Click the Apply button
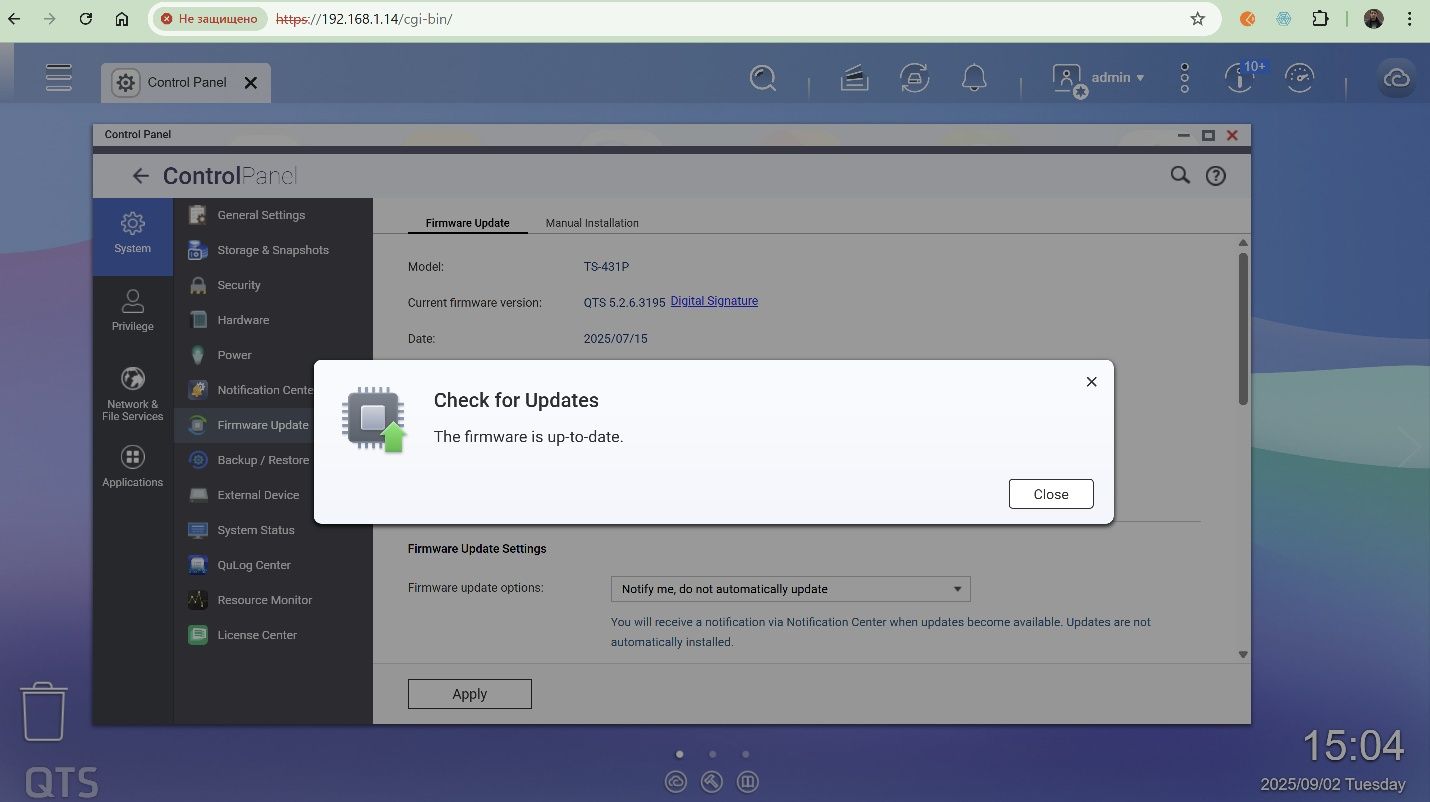Viewport: 1430px width, 802px height. click(469, 694)
